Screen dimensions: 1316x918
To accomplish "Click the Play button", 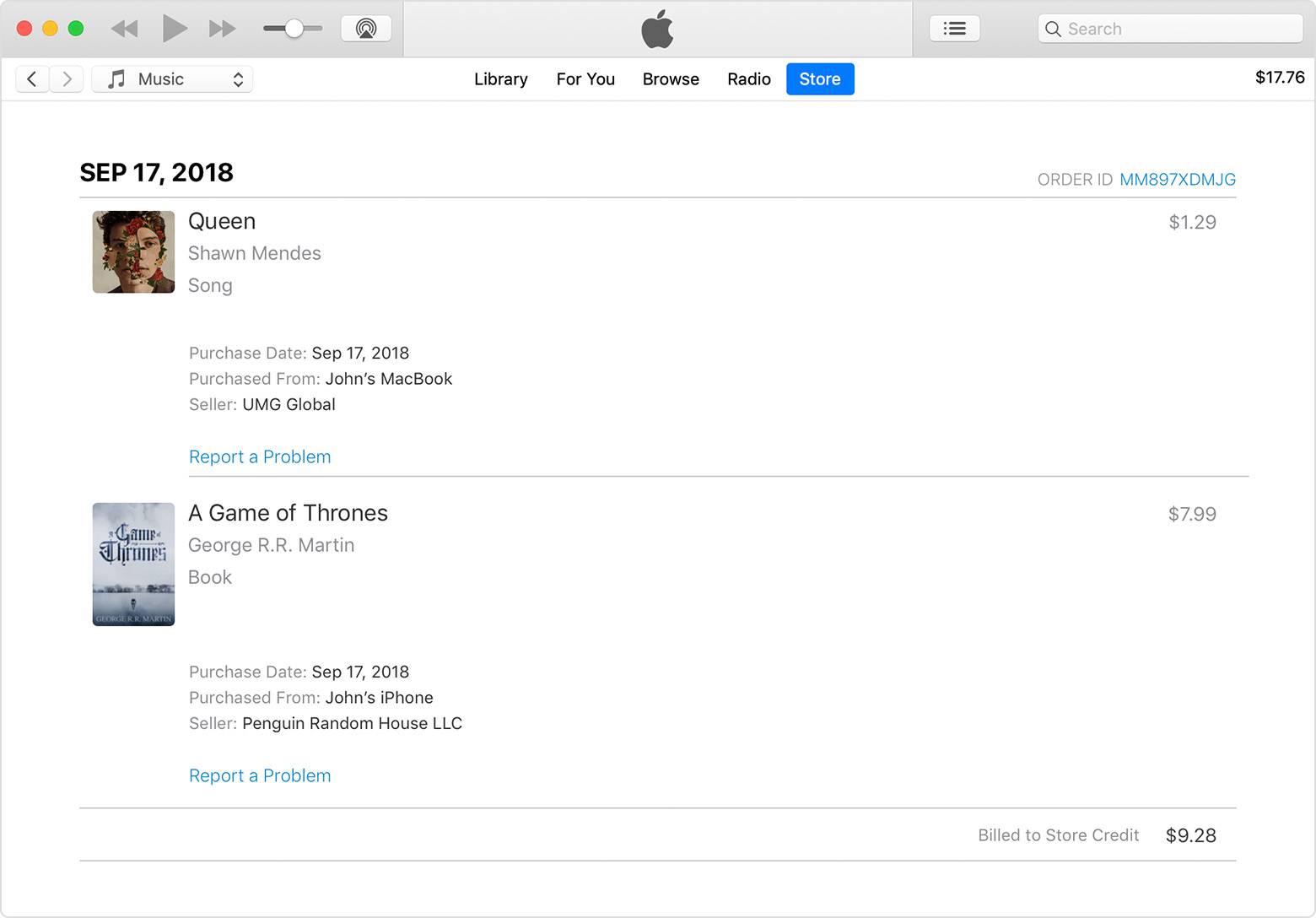I will (174, 29).
